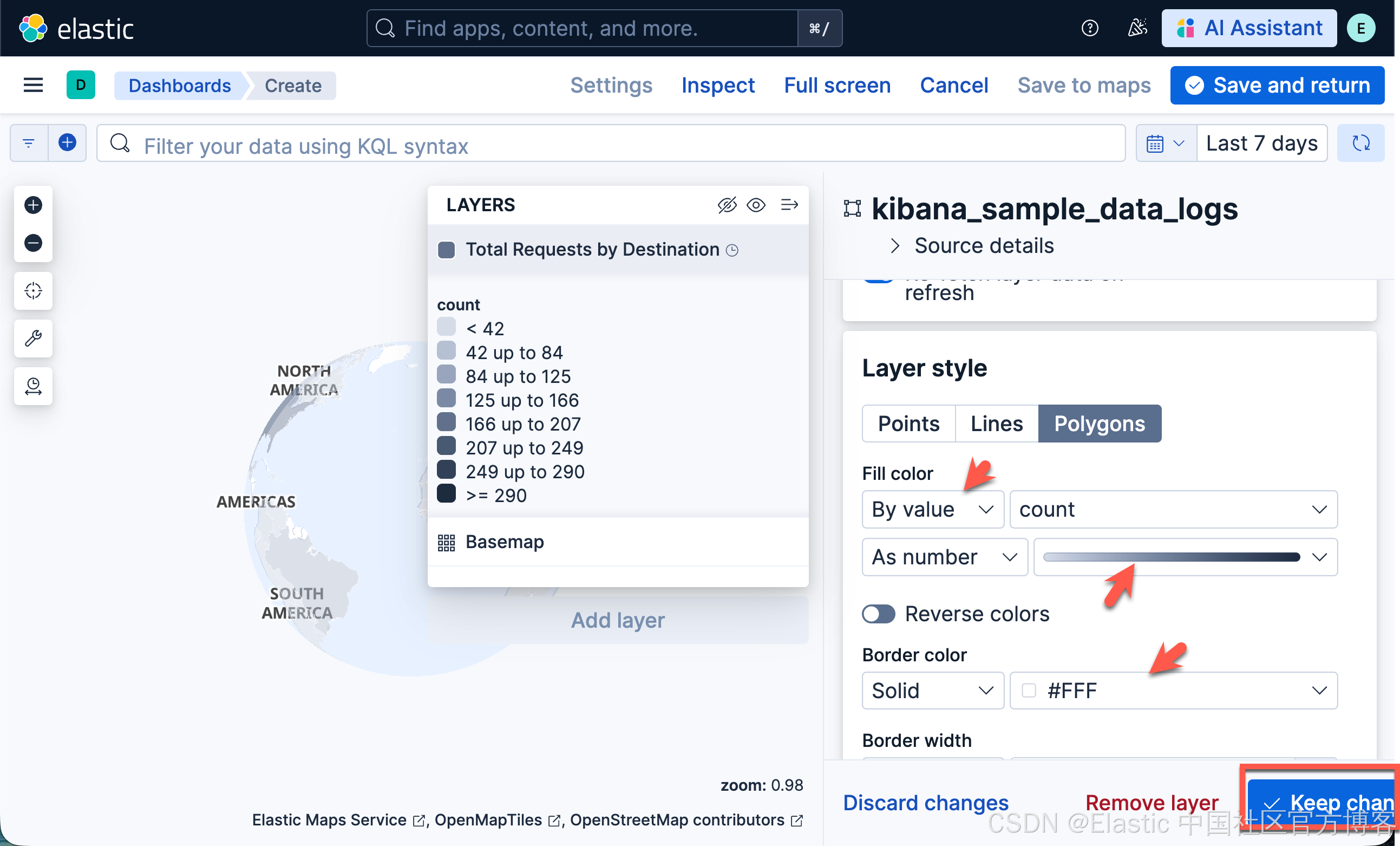Click Save and return button
Viewport: 1400px width, 846px height.
click(x=1277, y=85)
